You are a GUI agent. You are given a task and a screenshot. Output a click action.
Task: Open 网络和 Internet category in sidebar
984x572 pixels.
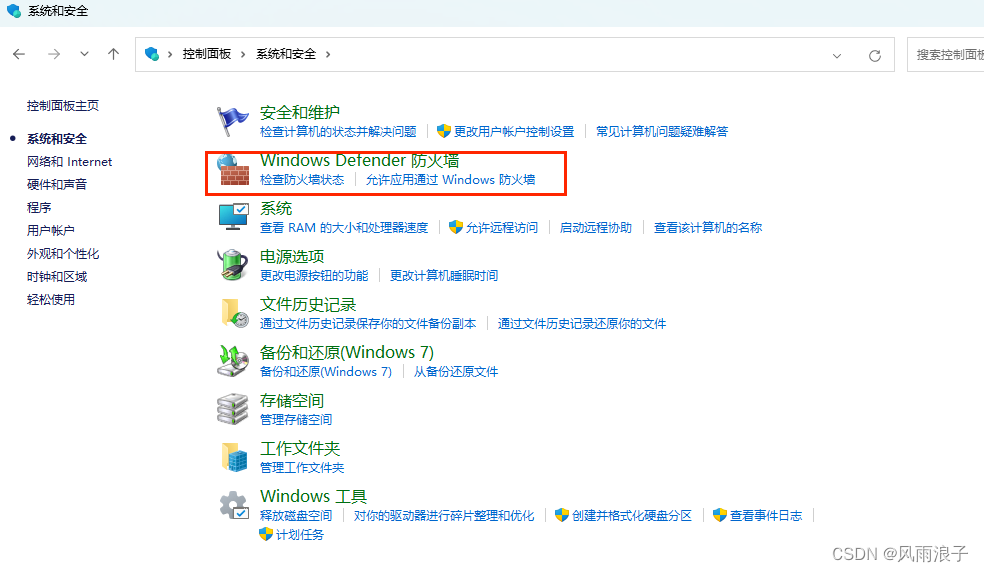point(69,161)
